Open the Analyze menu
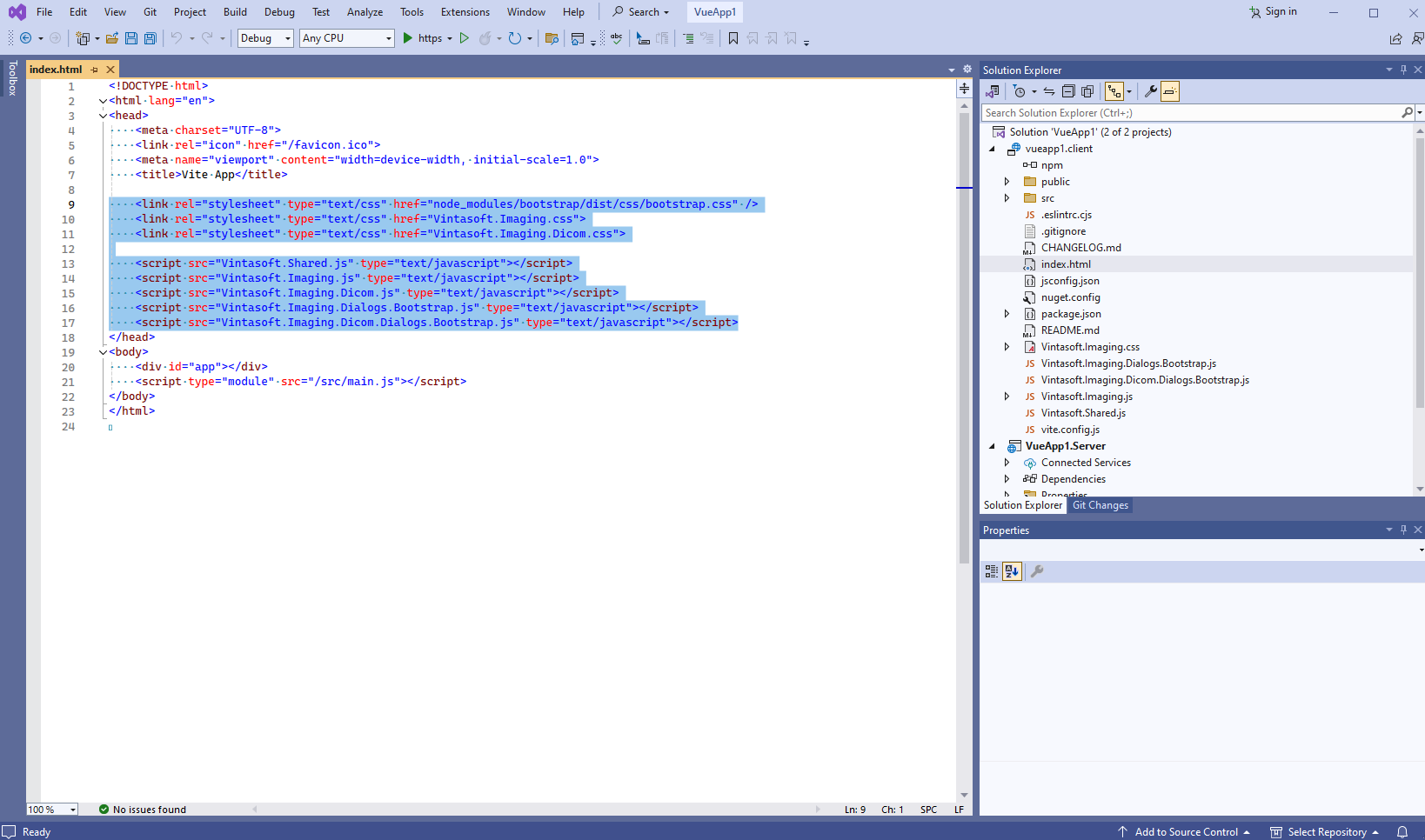Viewport: 1425px width, 840px height. [x=365, y=12]
